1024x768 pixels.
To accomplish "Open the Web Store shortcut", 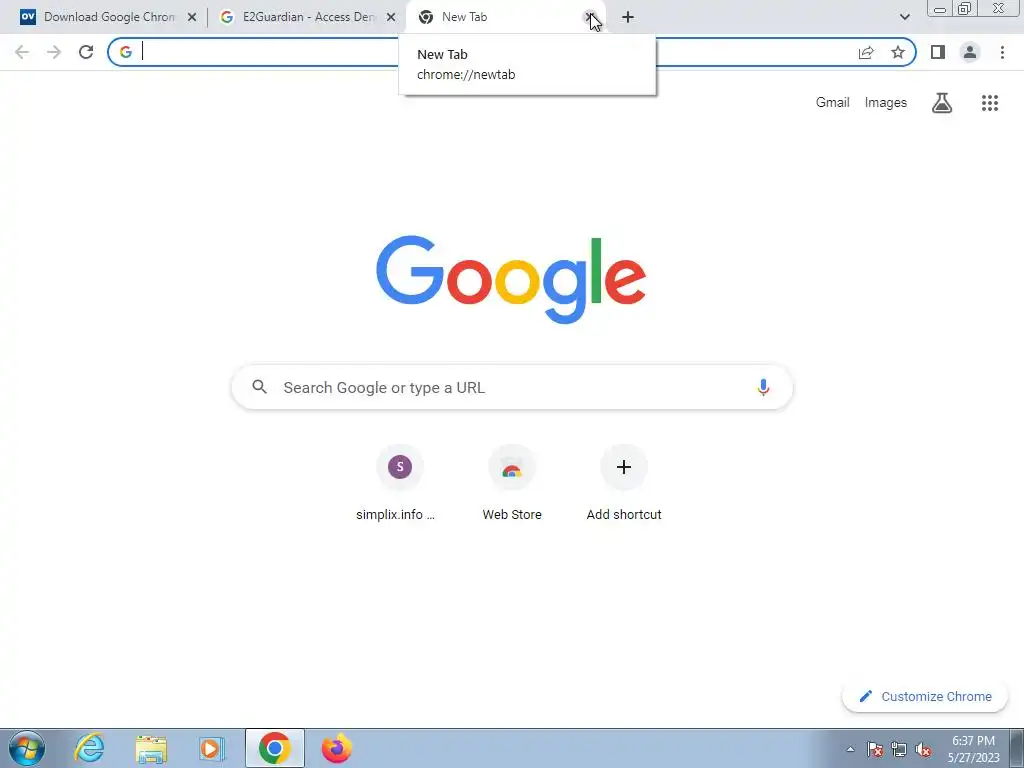I will click(x=512, y=484).
